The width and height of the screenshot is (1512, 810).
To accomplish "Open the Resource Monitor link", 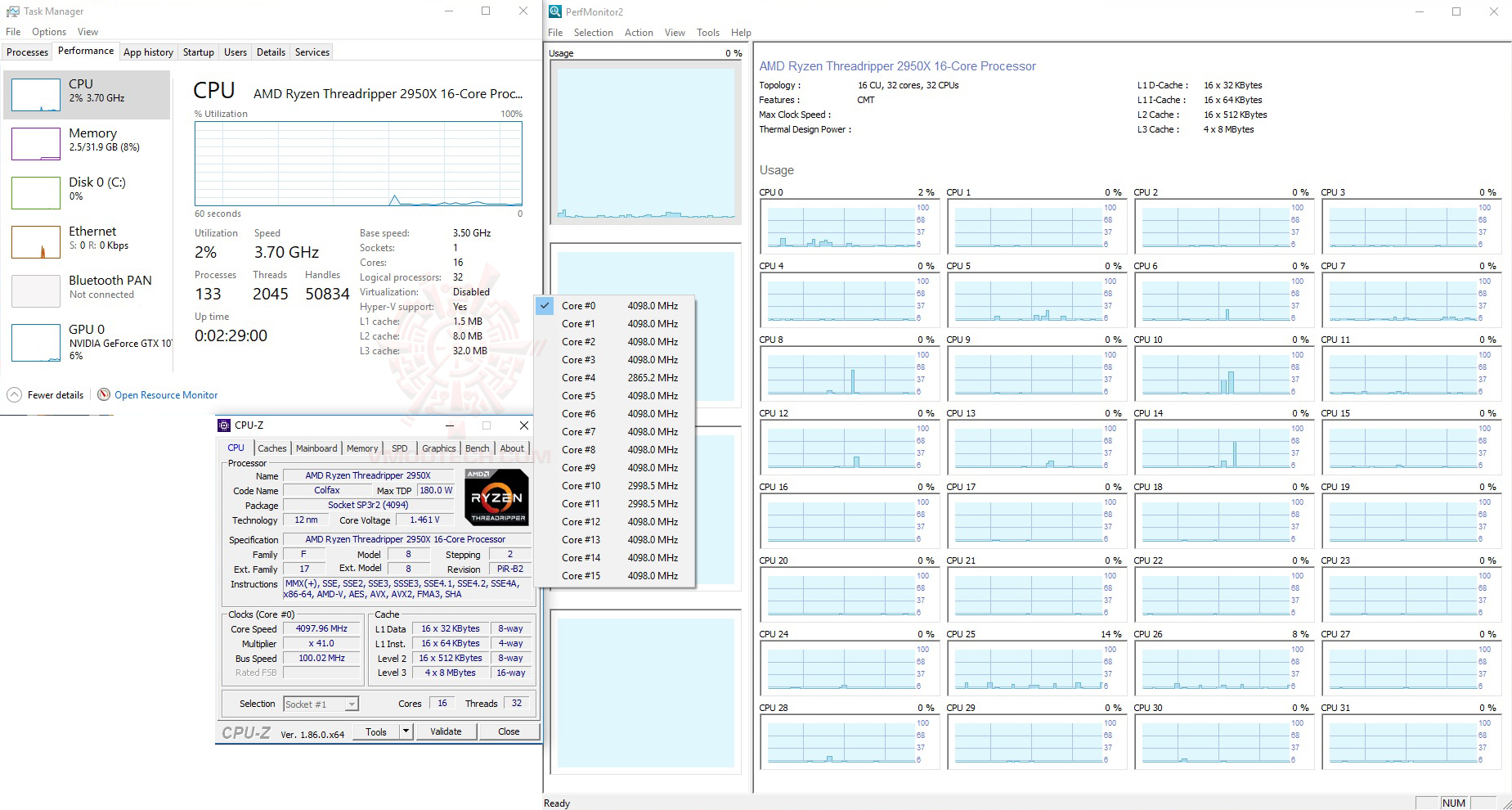I will (166, 395).
